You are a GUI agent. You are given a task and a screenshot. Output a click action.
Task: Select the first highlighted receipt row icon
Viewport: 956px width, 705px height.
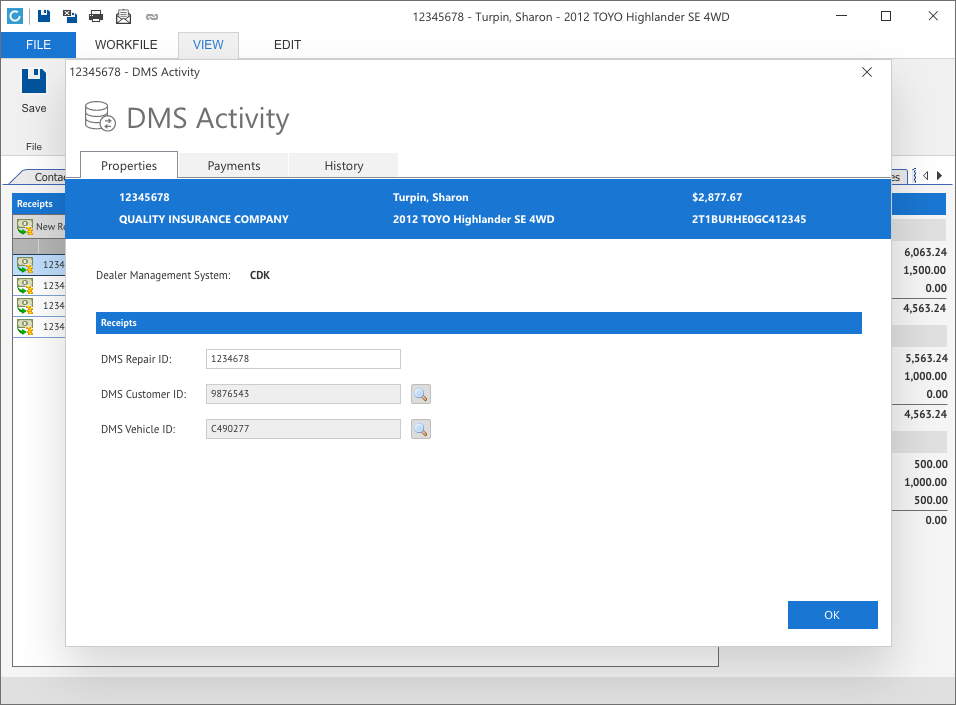click(x=25, y=264)
